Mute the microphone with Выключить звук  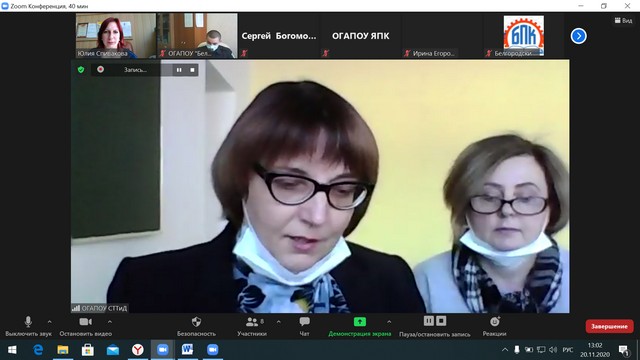pyautogui.click(x=28, y=327)
